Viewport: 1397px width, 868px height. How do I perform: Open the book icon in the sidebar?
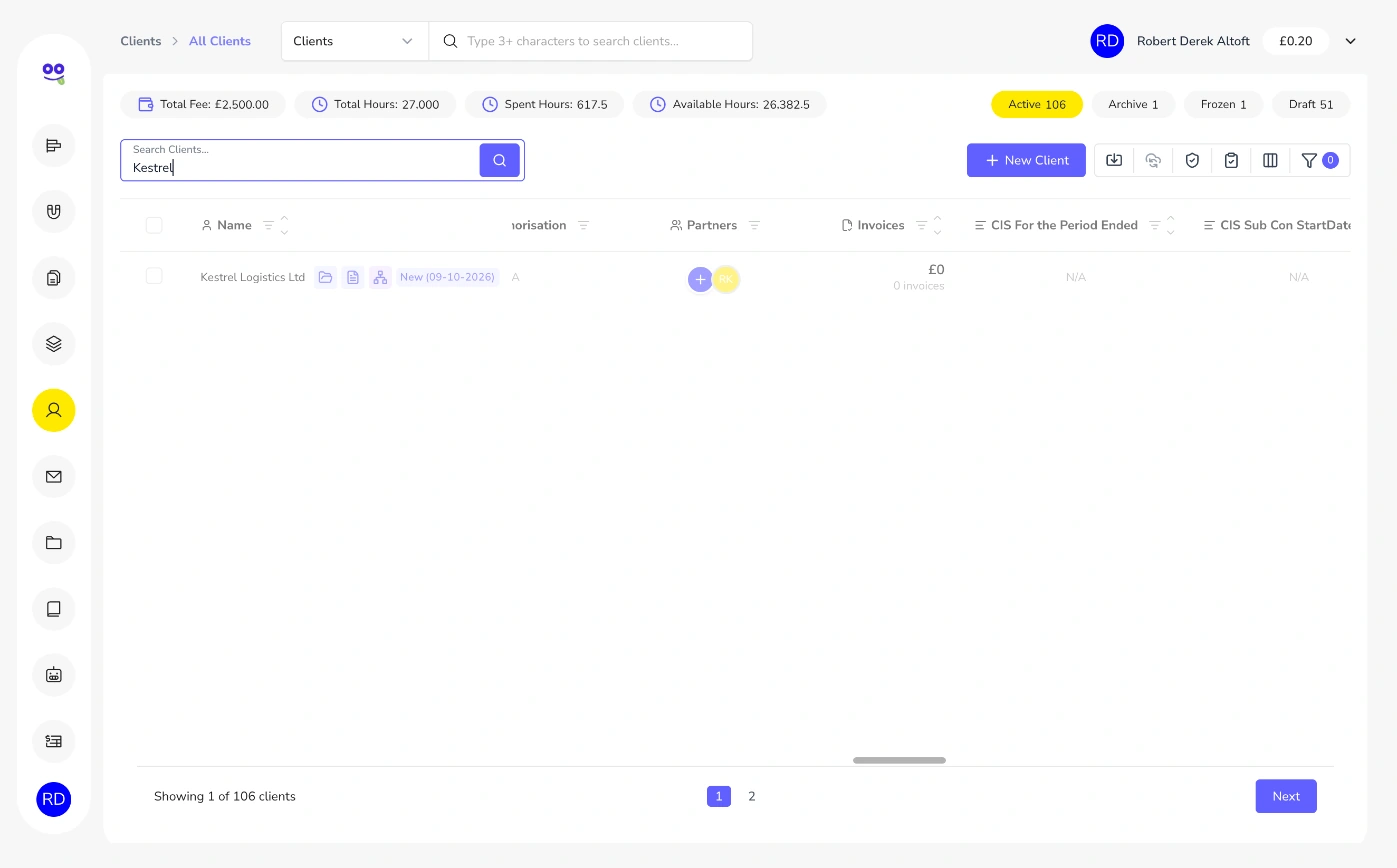click(54, 608)
